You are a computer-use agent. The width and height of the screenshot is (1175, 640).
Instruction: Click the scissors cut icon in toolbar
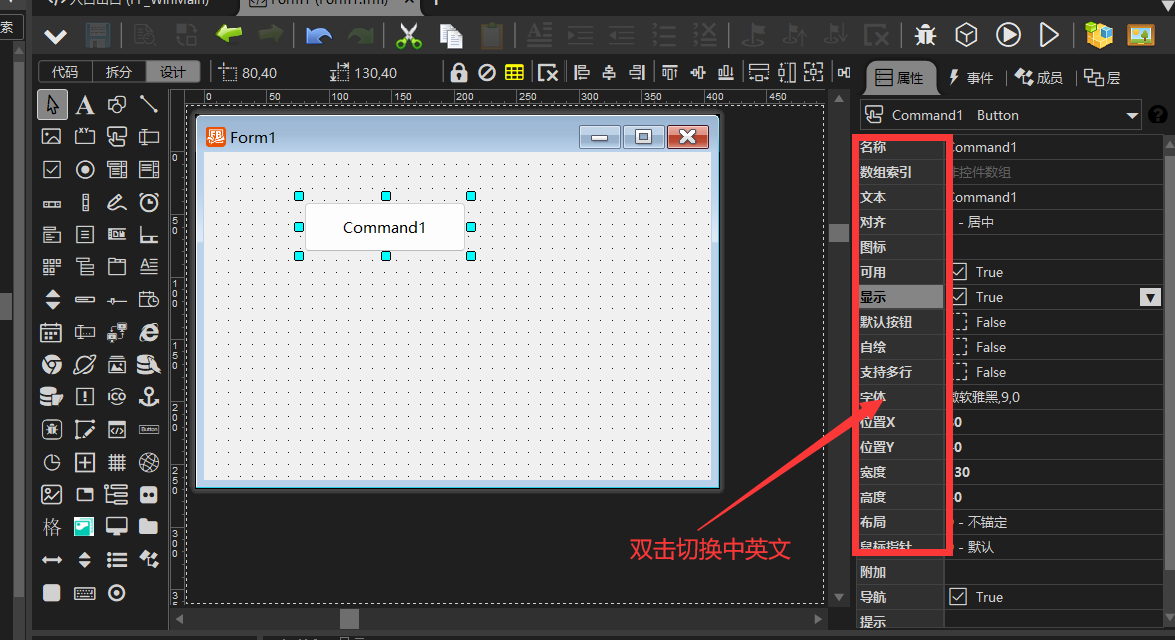[x=408, y=36]
